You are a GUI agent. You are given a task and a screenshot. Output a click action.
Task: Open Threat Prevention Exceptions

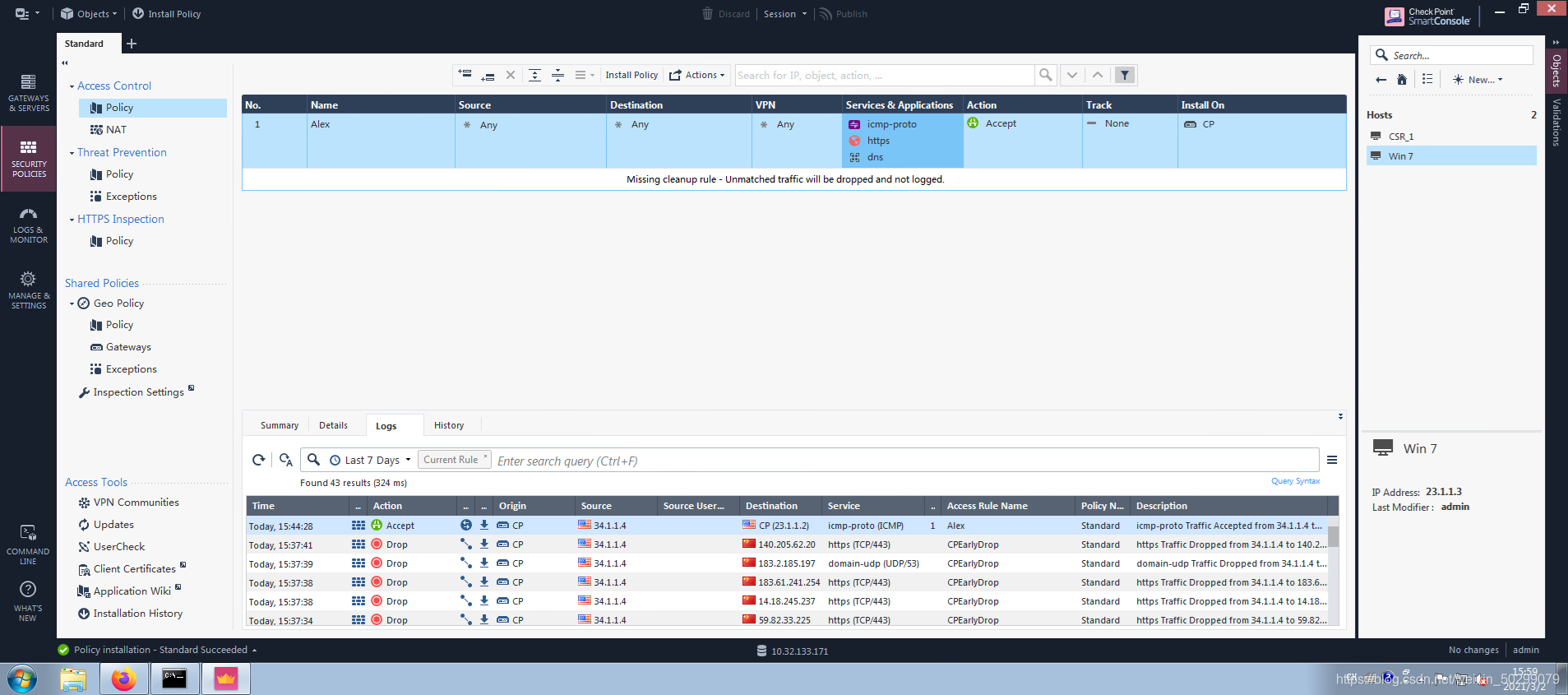123,197
